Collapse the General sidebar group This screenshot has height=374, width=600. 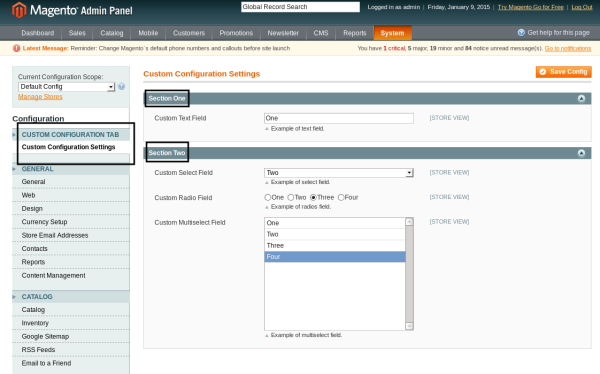point(71,169)
